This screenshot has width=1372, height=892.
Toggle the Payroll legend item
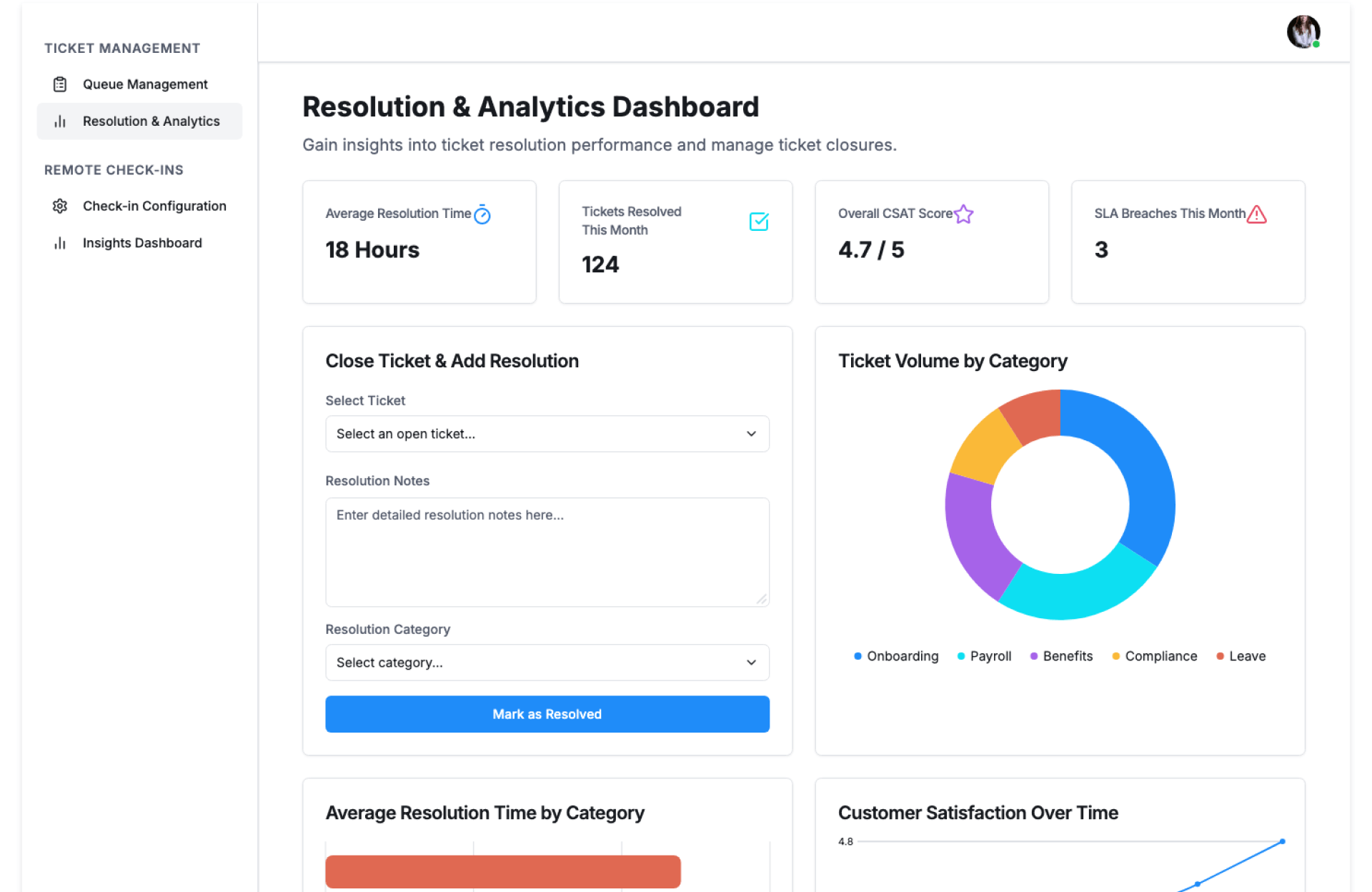pos(984,656)
